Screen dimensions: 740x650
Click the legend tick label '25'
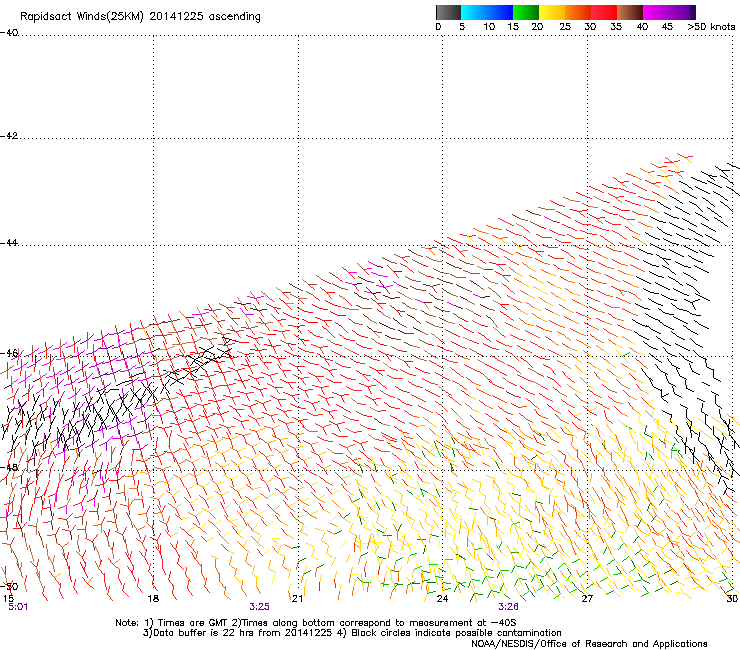point(565,27)
